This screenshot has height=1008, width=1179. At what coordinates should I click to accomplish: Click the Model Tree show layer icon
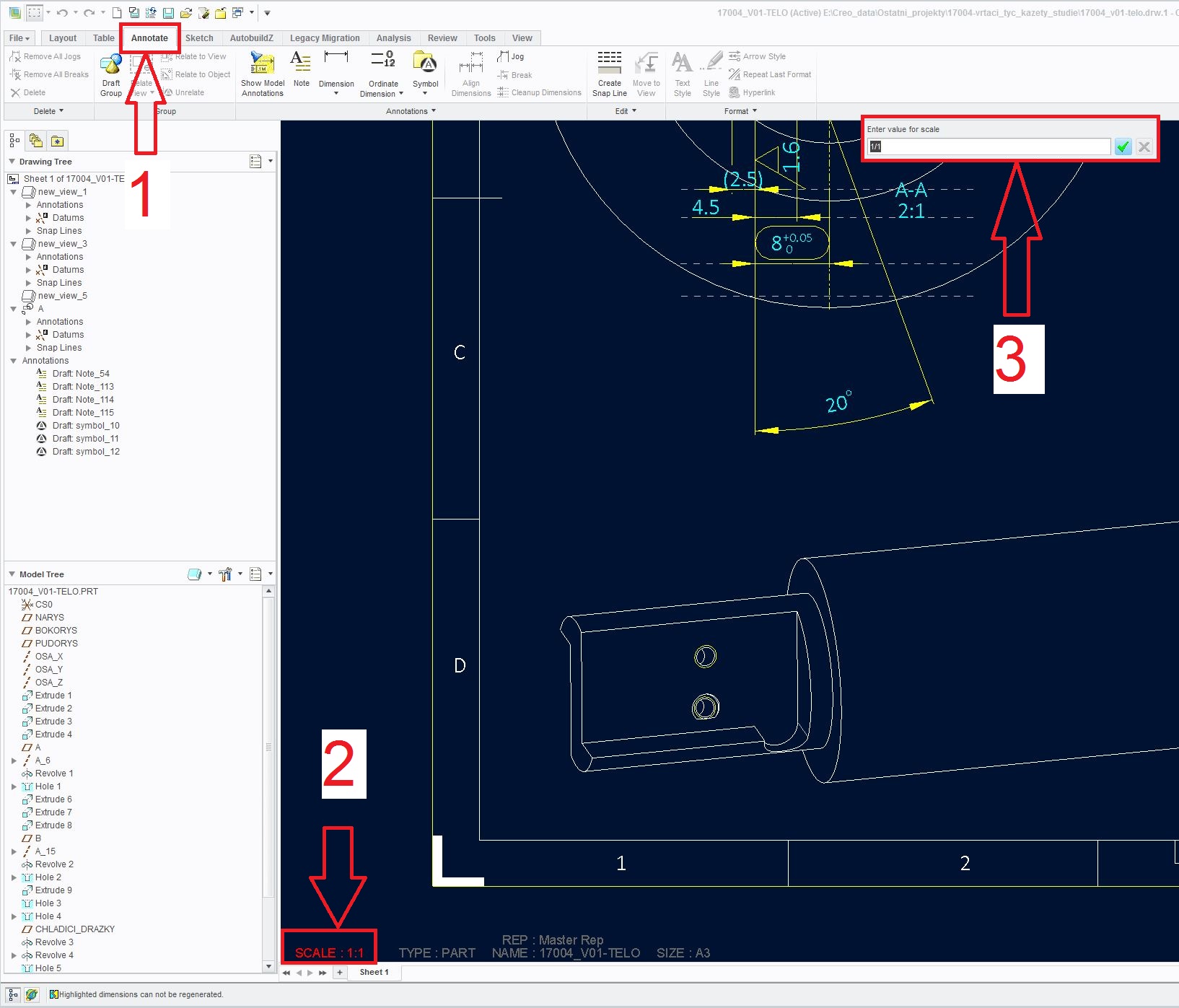(194, 574)
